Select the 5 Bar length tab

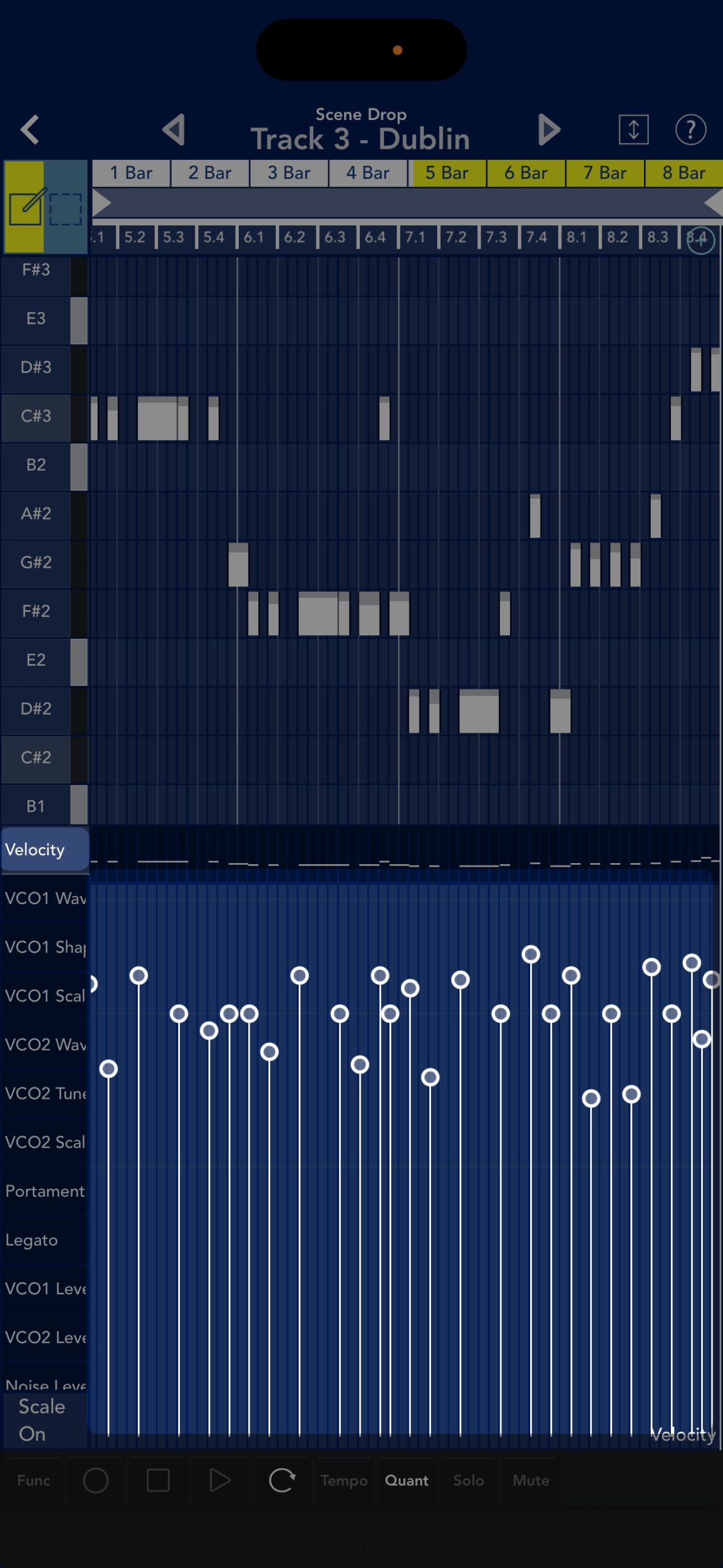(448, 173)
